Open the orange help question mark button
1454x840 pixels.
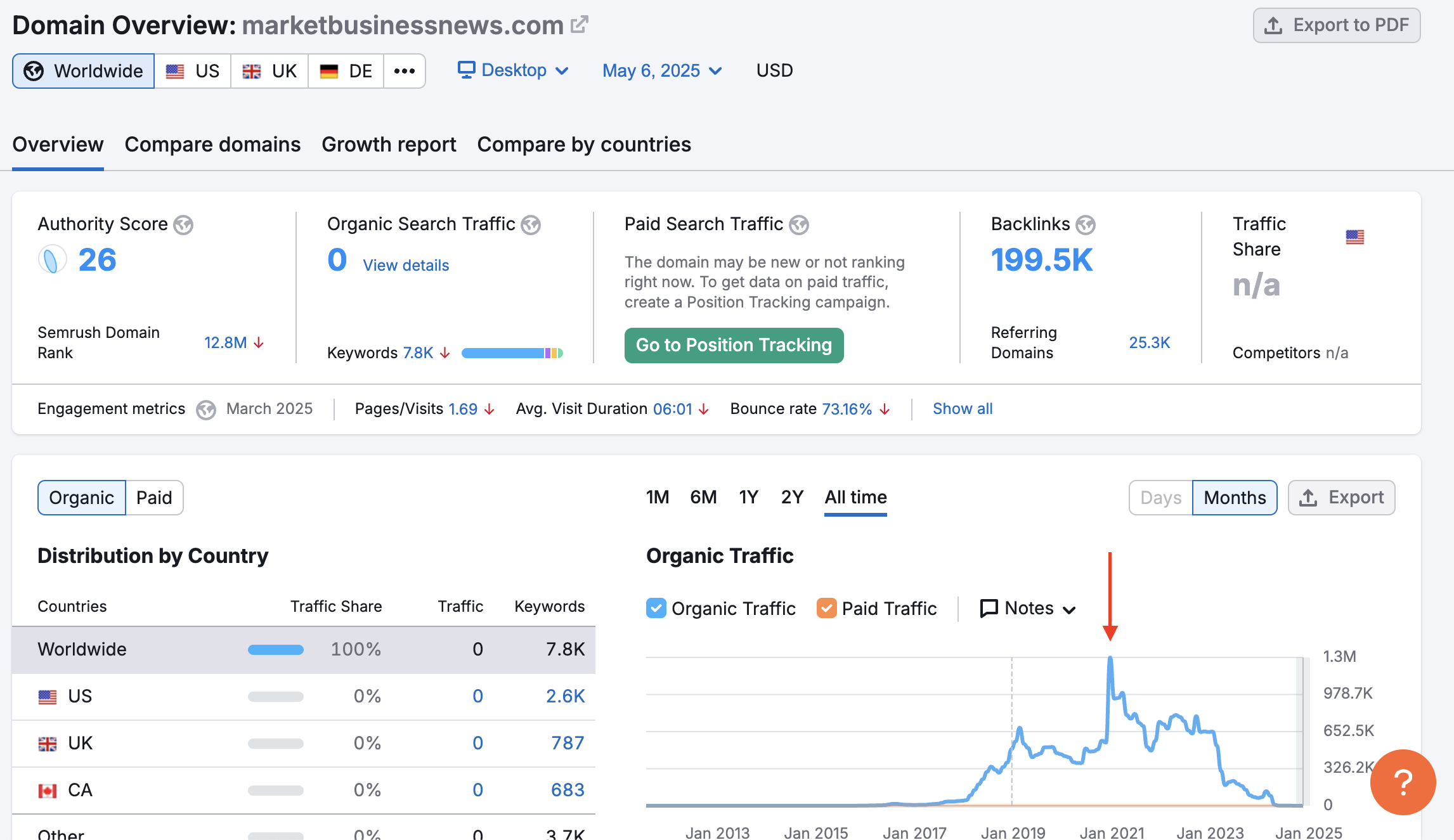1403,782
